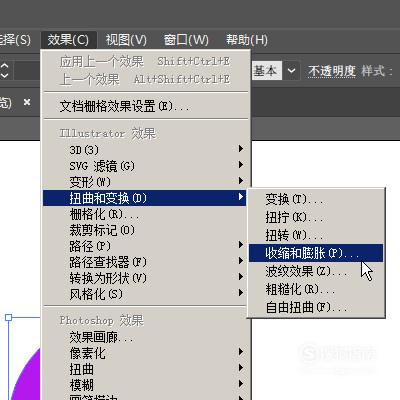Select 扭曲和变换(D) menu item
Screen dimensions: 400x400
point(145,198)
